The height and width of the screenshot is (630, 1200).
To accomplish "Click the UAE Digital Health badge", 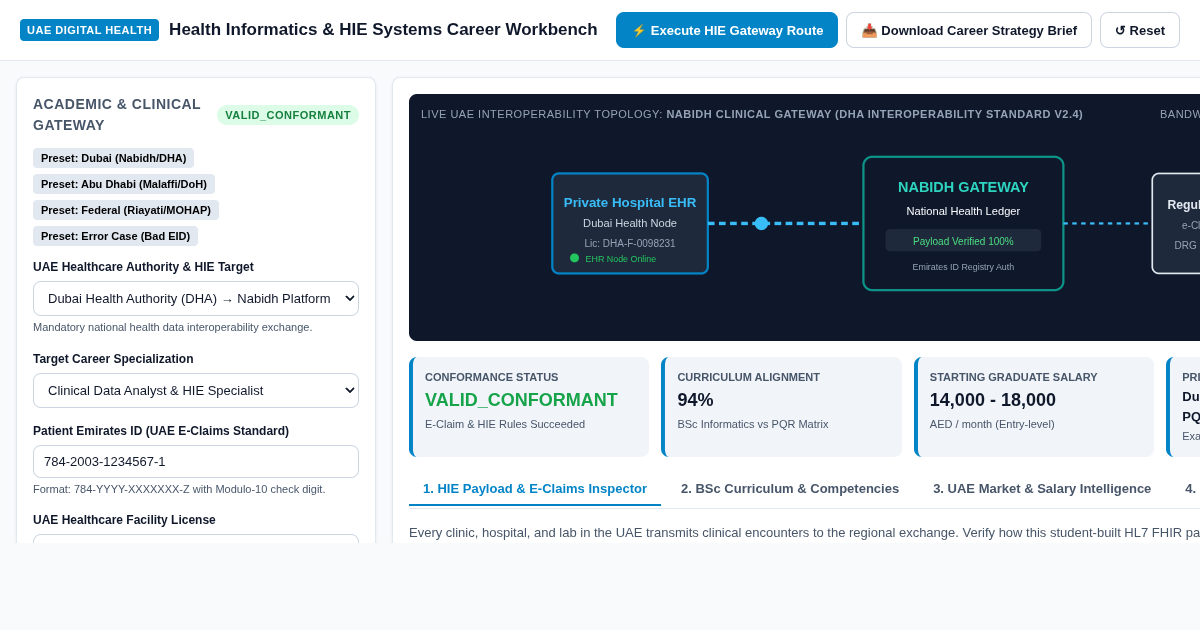I will (89, 30).
